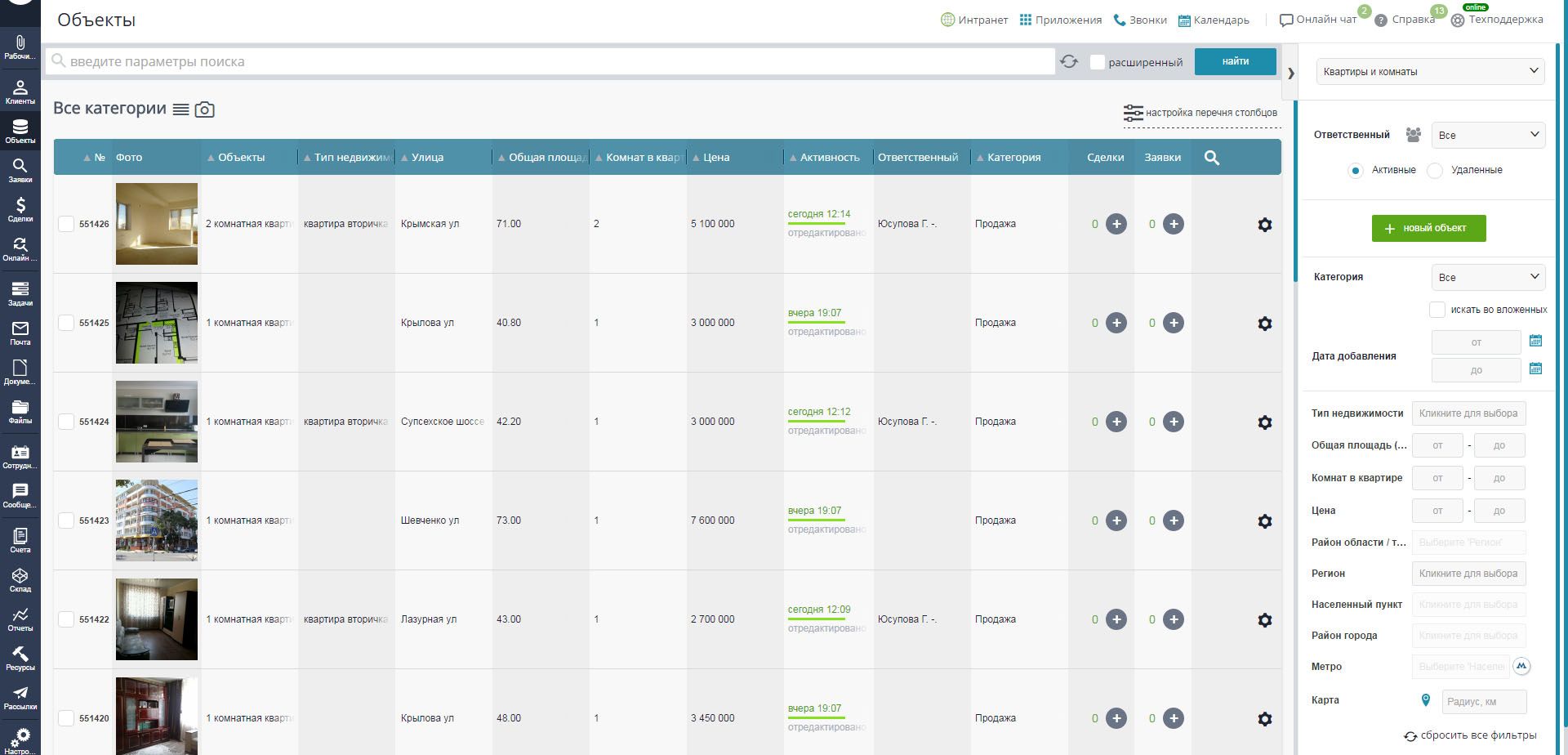The width and height of the screenshot is (1568, 755).
Task: Add a request for object 551423
Action: 1174,520
